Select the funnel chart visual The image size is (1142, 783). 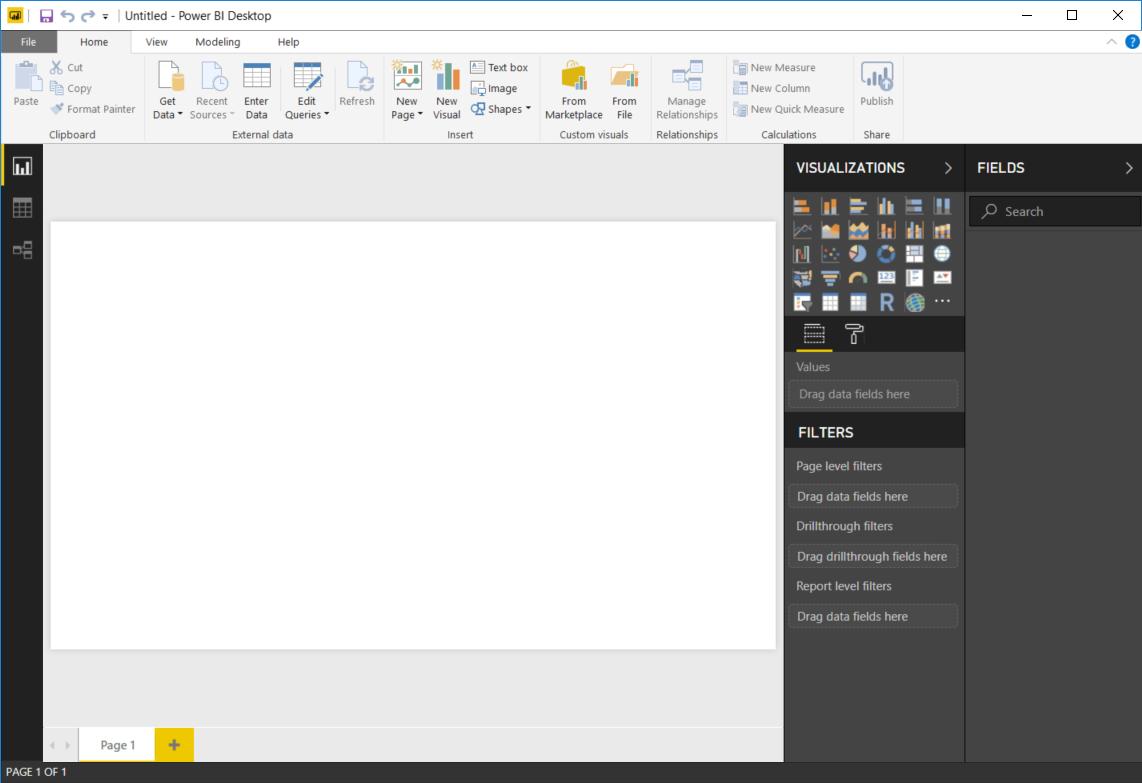830,278
